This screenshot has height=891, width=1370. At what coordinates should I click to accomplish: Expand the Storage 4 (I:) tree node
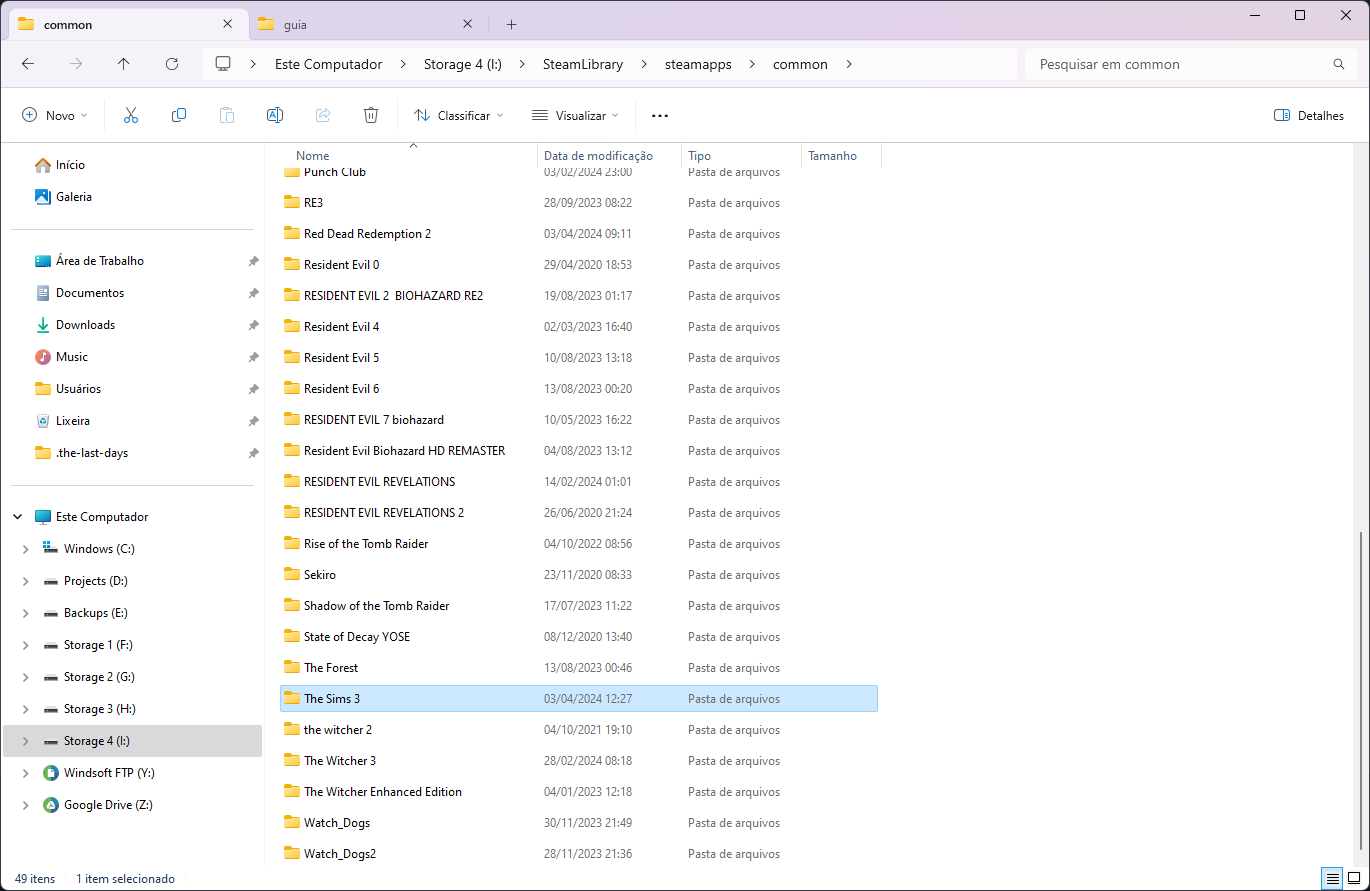click(x=26, y=741)
